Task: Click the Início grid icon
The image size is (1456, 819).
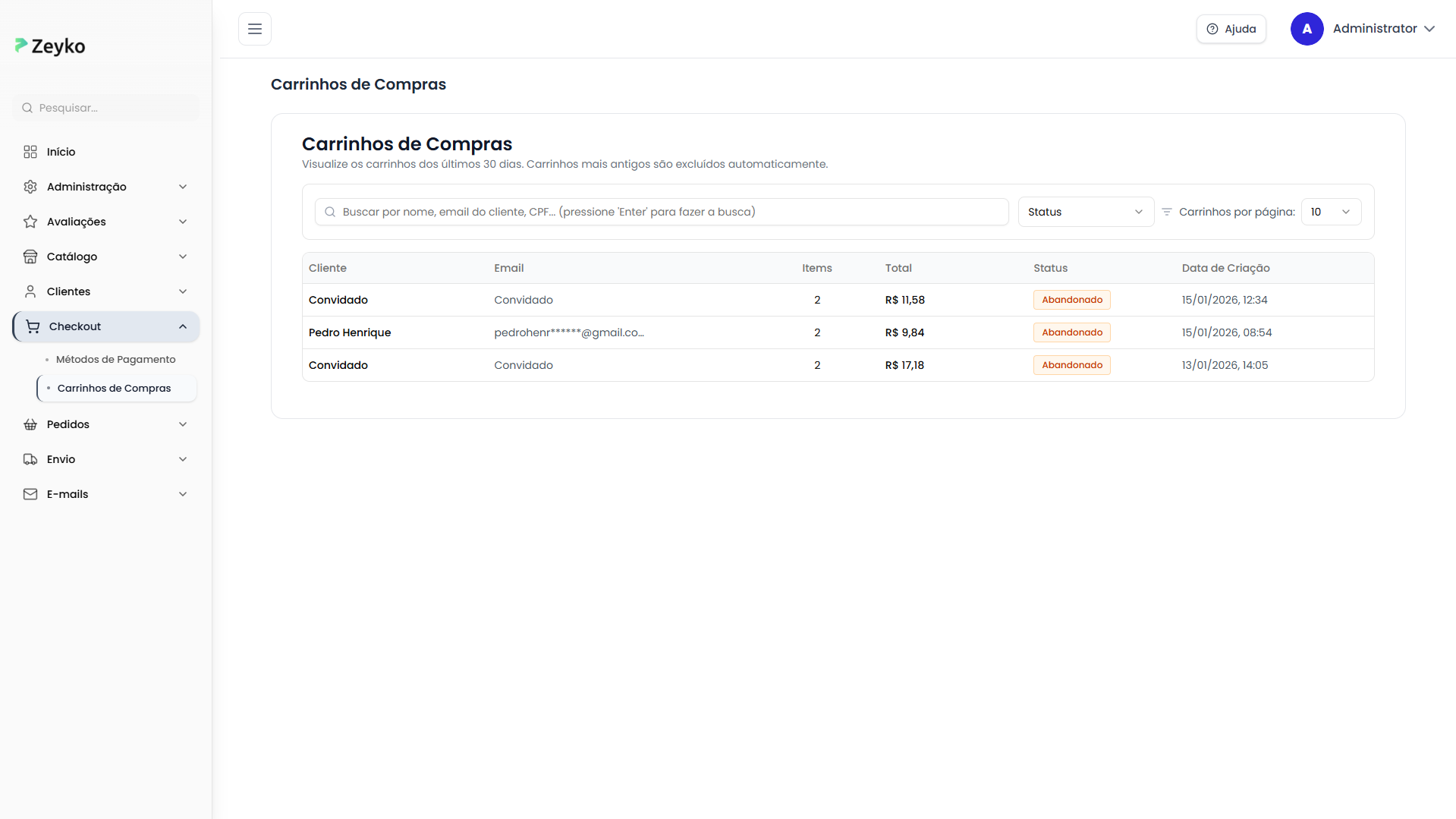Action: point(30,152)
